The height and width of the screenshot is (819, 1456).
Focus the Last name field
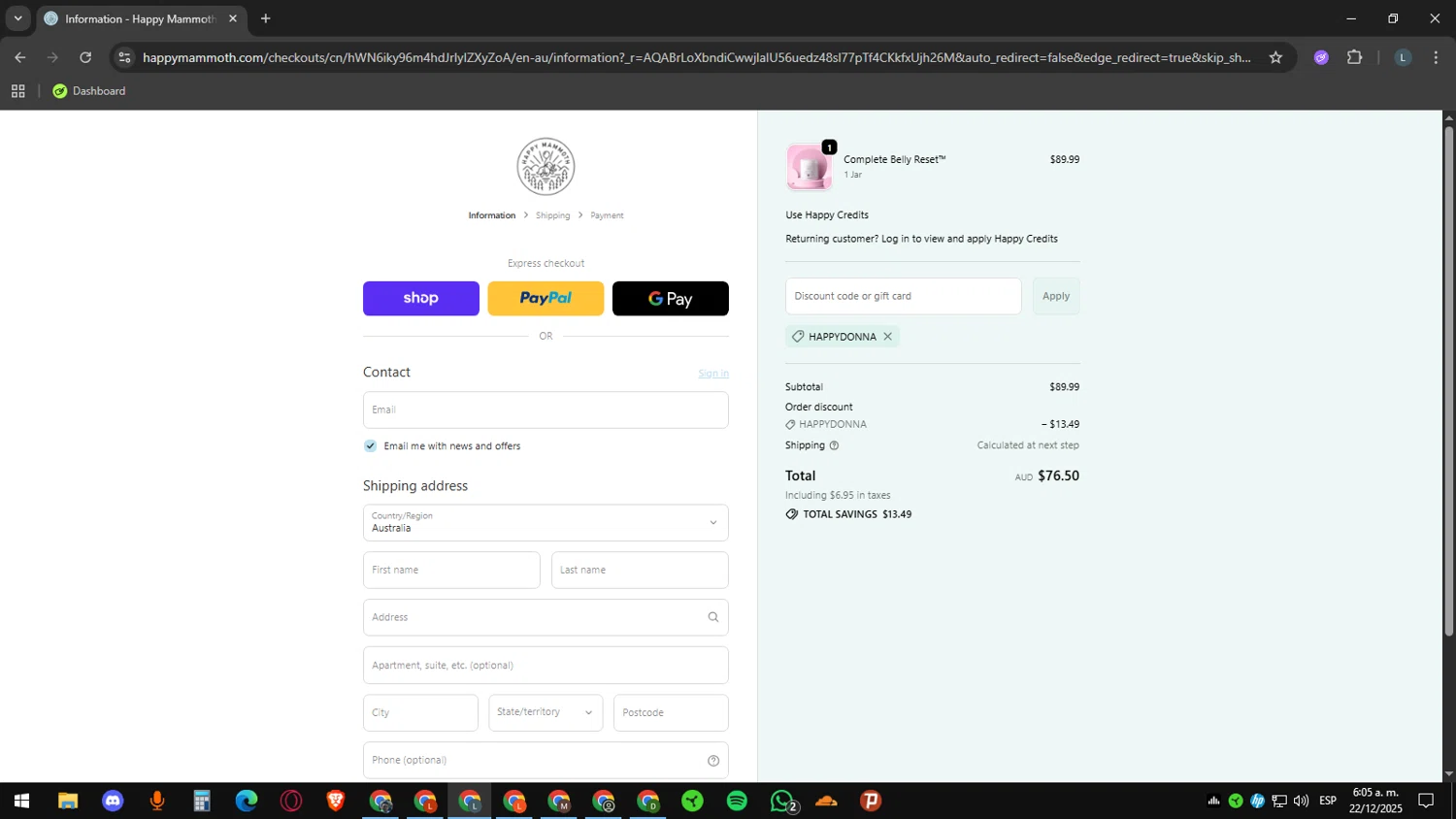(640, 571)
